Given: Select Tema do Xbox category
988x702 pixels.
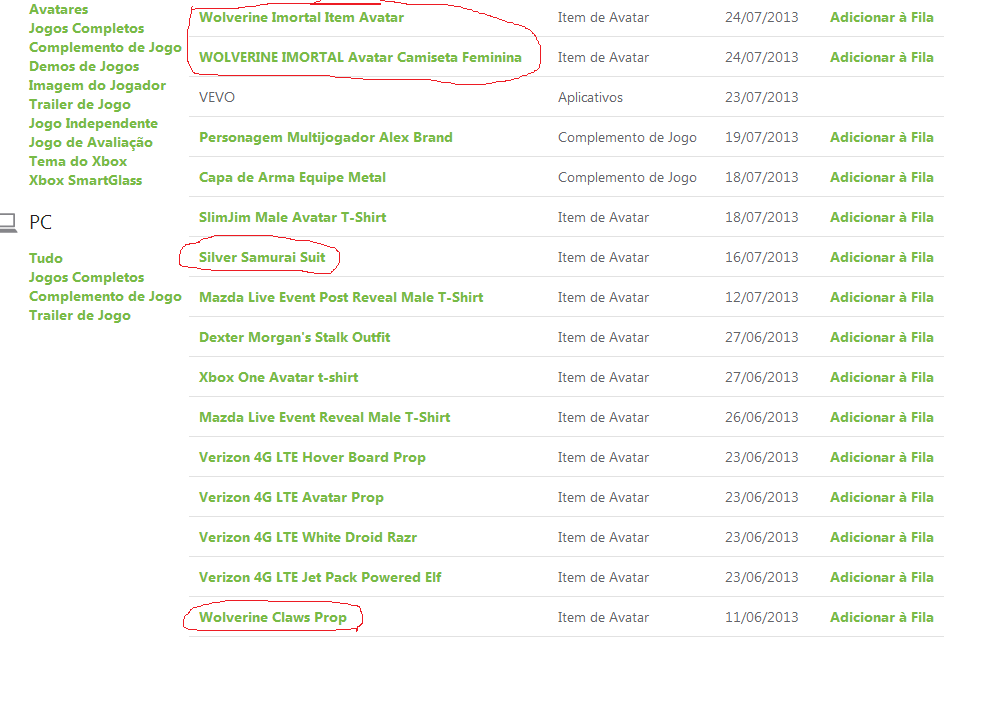Looking at the screenshot, I should (x=78, y=161).
